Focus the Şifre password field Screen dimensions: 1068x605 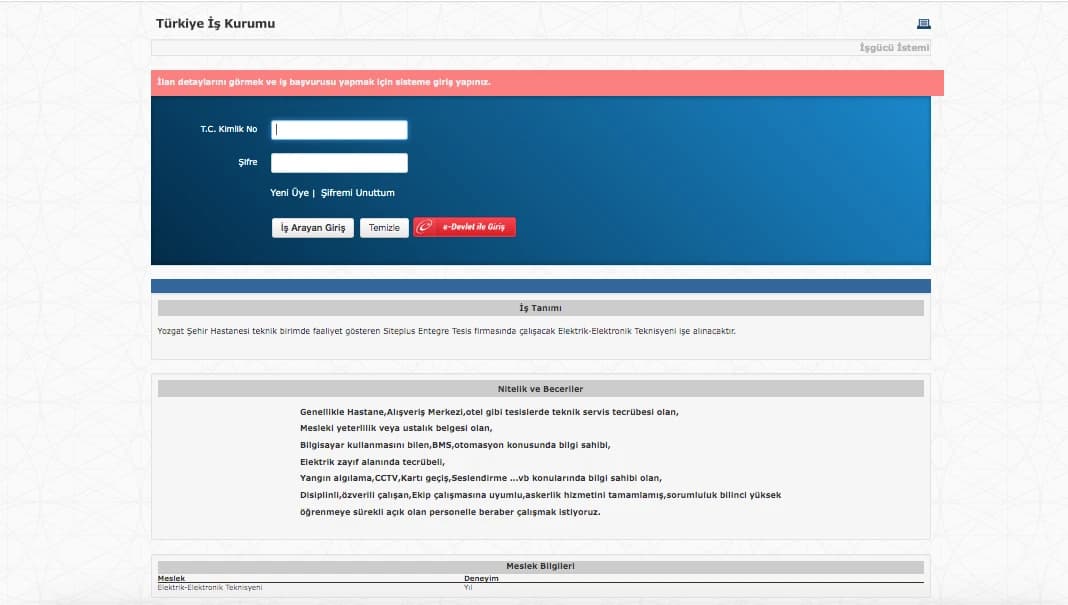pos(339,163)
